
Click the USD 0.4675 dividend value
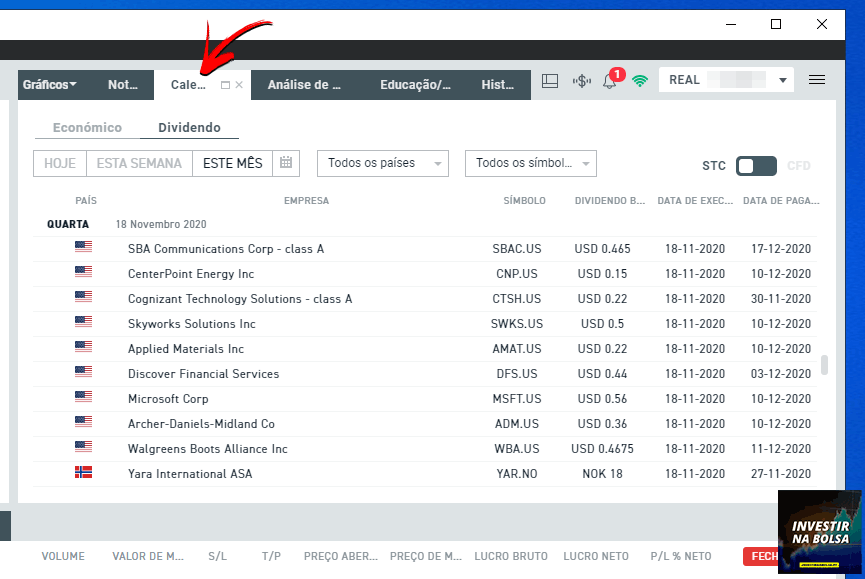(602, 449)
